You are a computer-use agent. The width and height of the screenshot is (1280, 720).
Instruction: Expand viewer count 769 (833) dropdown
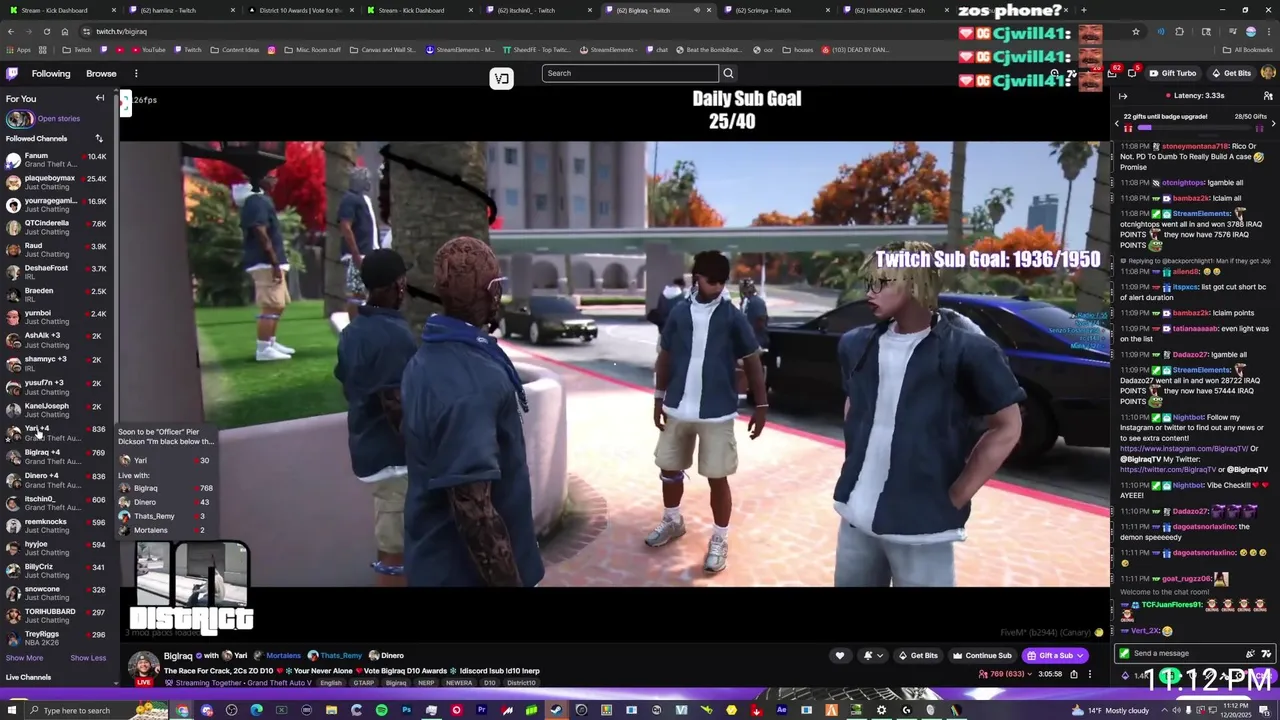pyautogui.click(x=1005, y=674)
